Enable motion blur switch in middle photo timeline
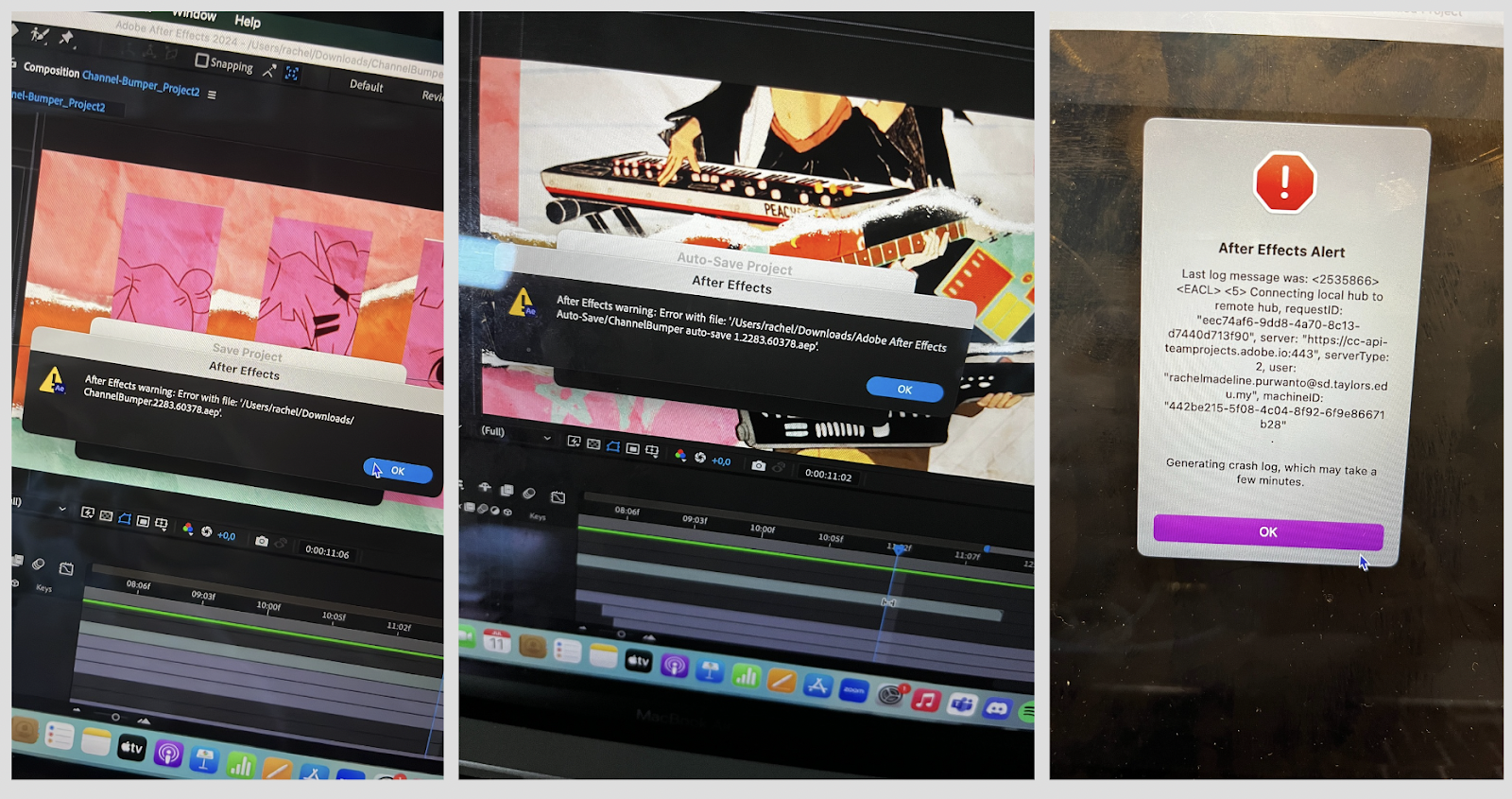The height and width of the screenshot is (799, 1512). pos(529,494)
